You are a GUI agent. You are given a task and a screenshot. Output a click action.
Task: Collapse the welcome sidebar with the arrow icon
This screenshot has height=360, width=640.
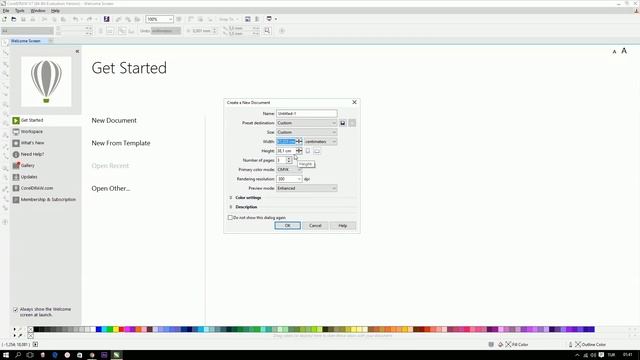tap(77, 51)
